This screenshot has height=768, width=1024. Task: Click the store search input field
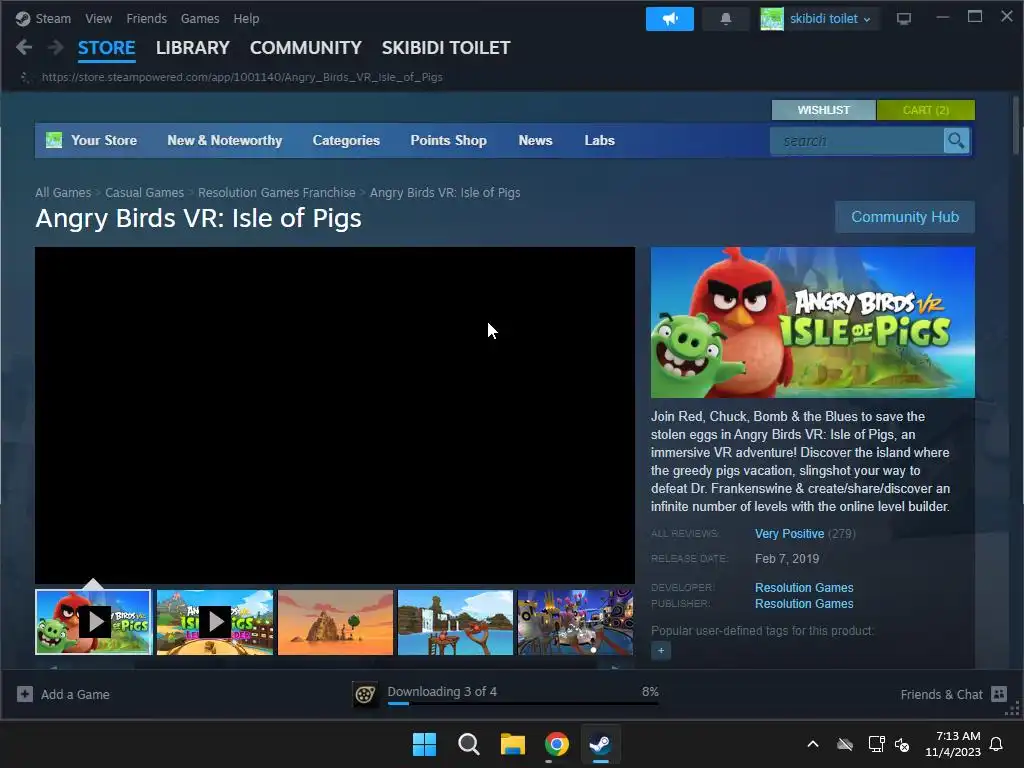857,141
